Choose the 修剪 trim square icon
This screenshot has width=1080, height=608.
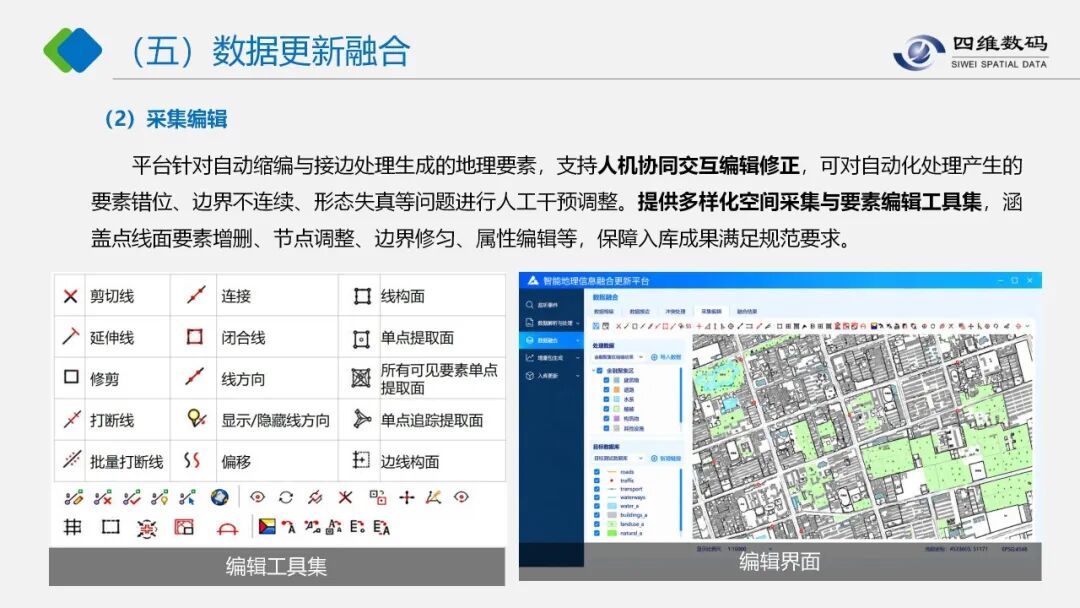[x=71, y=377]
